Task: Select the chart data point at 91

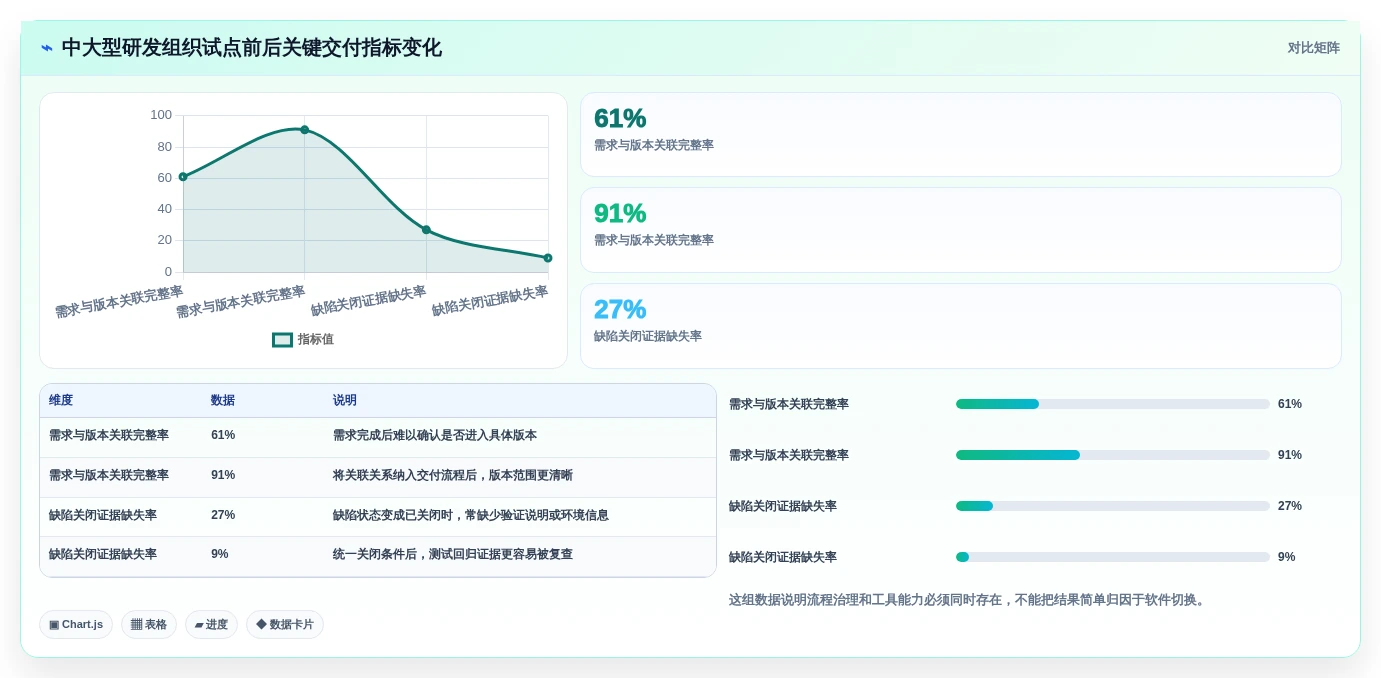Action: 305,130
